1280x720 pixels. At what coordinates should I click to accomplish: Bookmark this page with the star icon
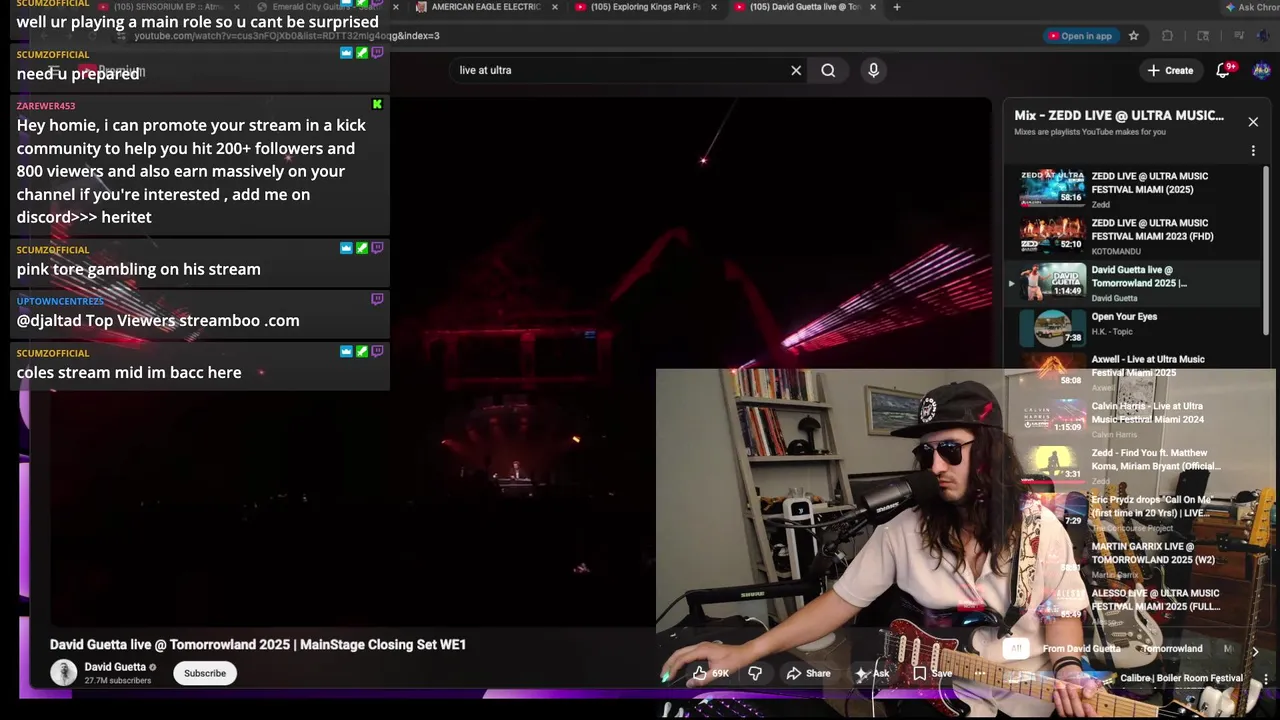tap(1133, 36)
